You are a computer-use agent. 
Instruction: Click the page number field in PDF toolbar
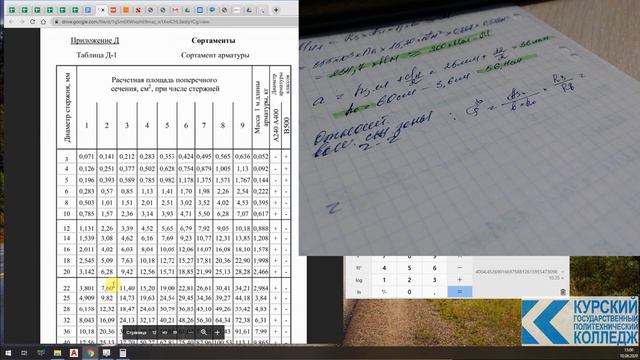click(x=154, y=332)
